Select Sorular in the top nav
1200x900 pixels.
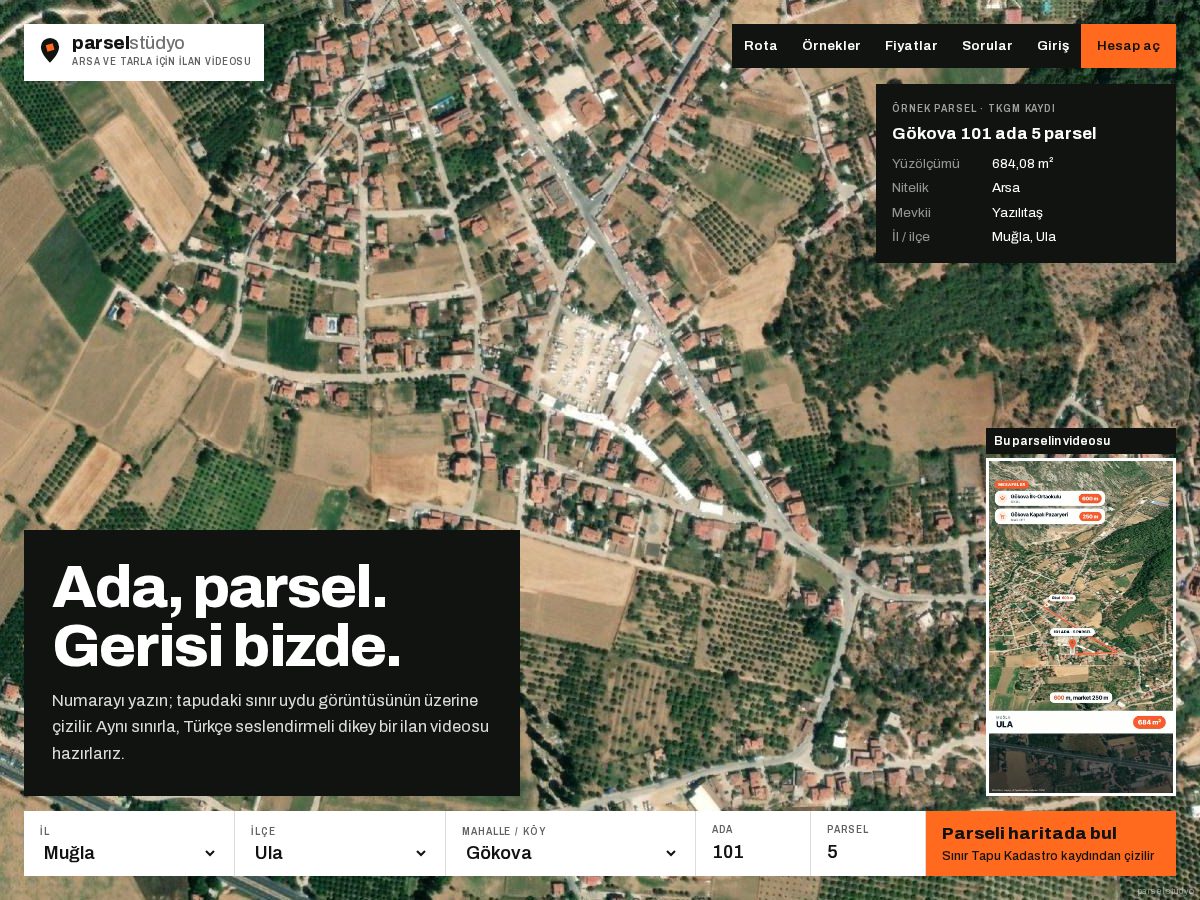[x=987, y=46]
